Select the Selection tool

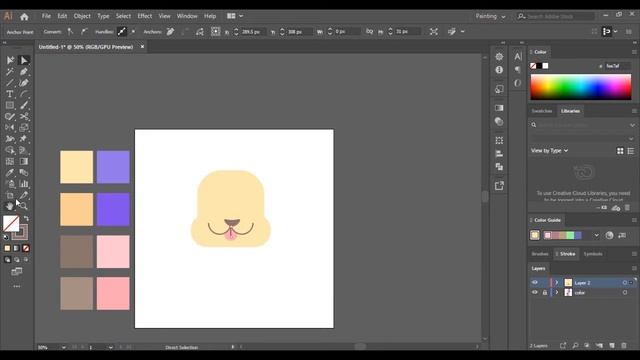10,60
